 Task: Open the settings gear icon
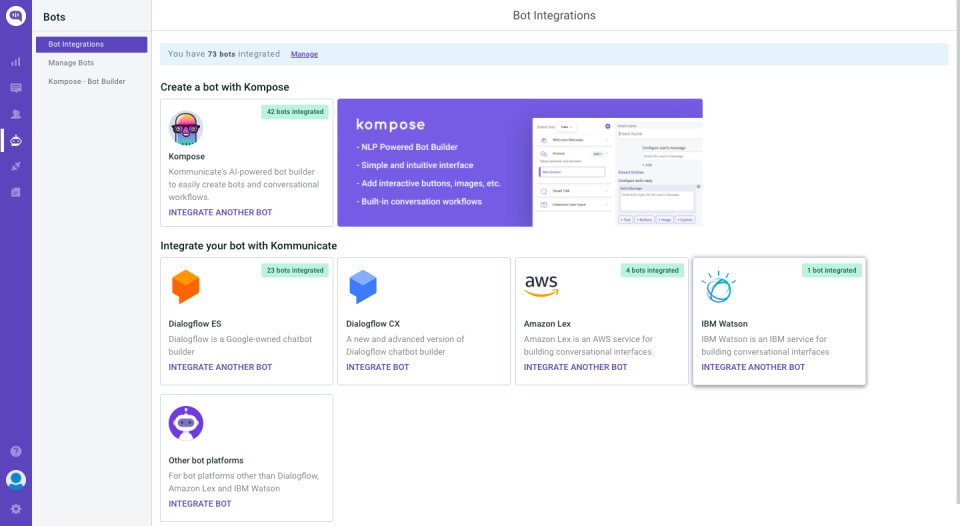16,509
